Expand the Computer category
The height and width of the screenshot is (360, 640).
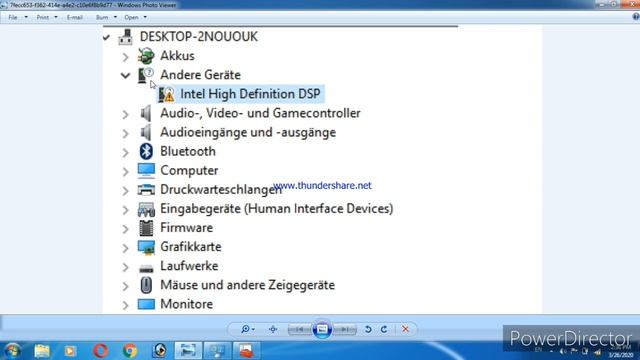pos(126,171)
